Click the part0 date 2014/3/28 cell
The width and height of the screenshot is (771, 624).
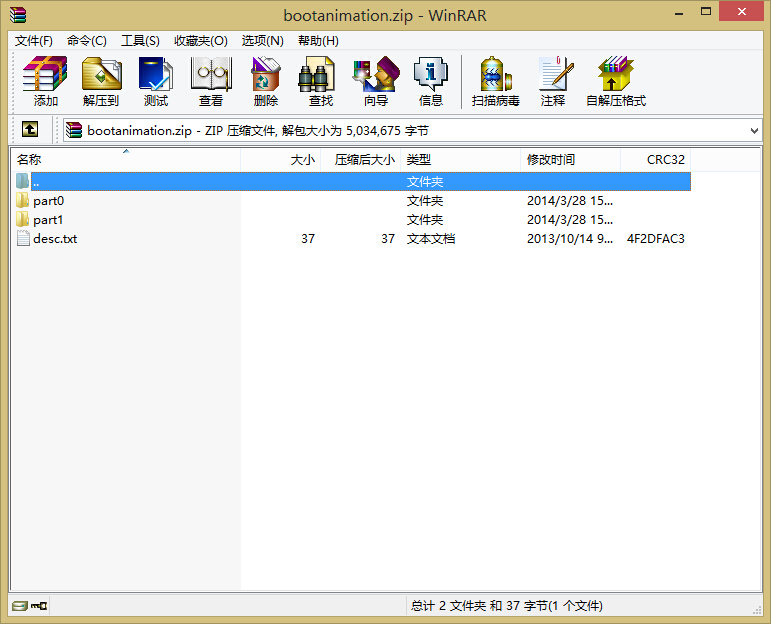[x=569, y=201]
